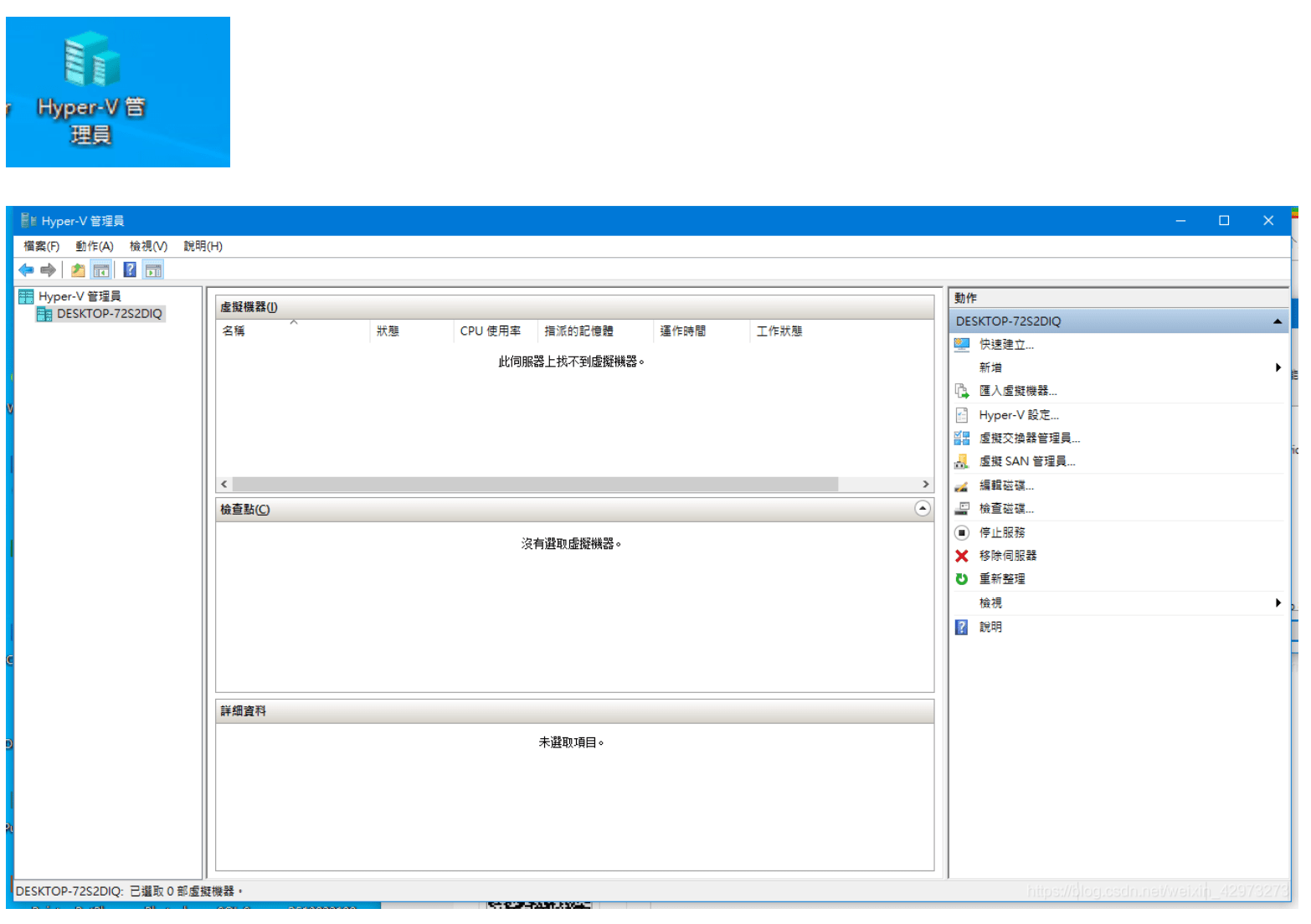Image resolution: width=1311 pixels, height=924 pixels.
Task: Click the status bar text 已選取 0 部虛擬機器
Action: (186, 891)
